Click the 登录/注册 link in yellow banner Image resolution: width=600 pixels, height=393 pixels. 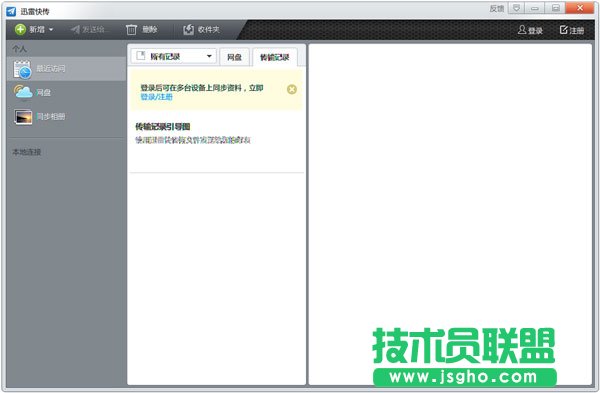pos(157,97)
